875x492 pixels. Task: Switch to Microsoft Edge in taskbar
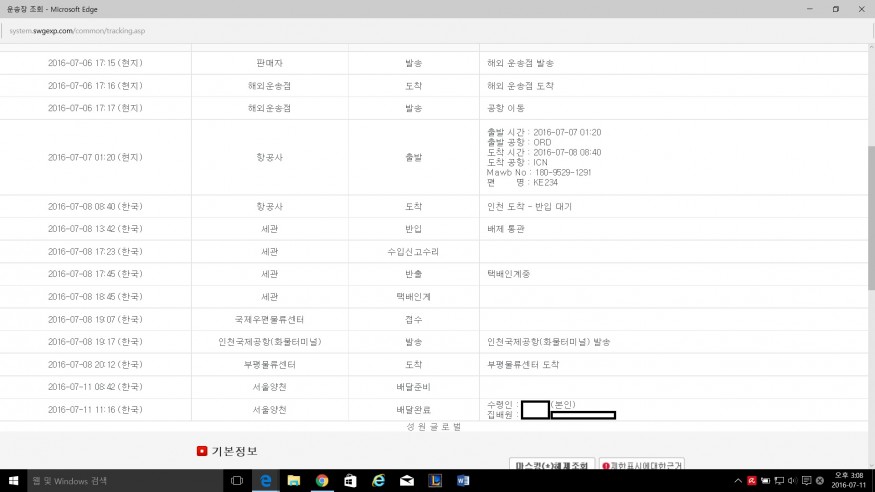[x=266, y=480]
